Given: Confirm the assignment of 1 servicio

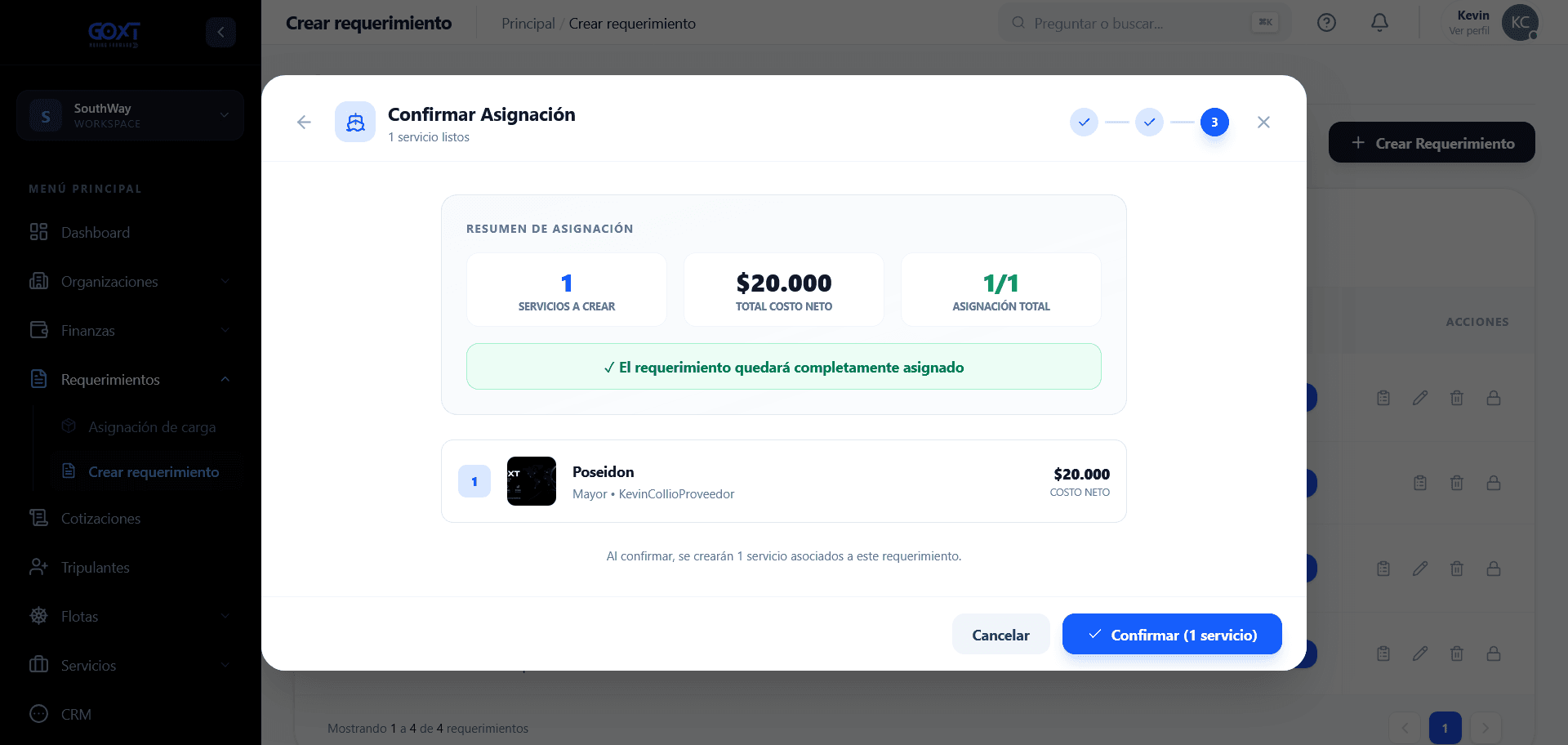Looking at the screenshot, I should [x=1172, y=635].
